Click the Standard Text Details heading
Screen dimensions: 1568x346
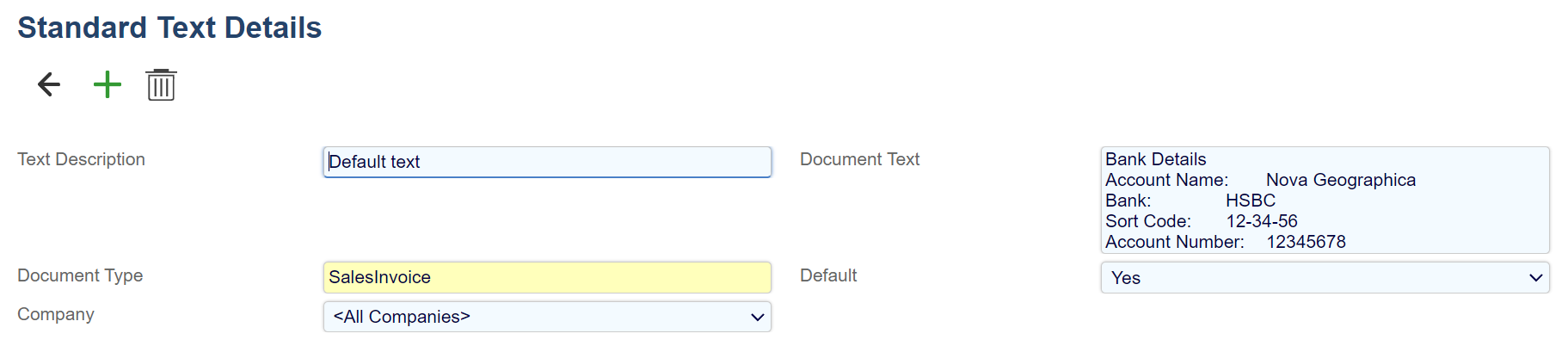169,28
